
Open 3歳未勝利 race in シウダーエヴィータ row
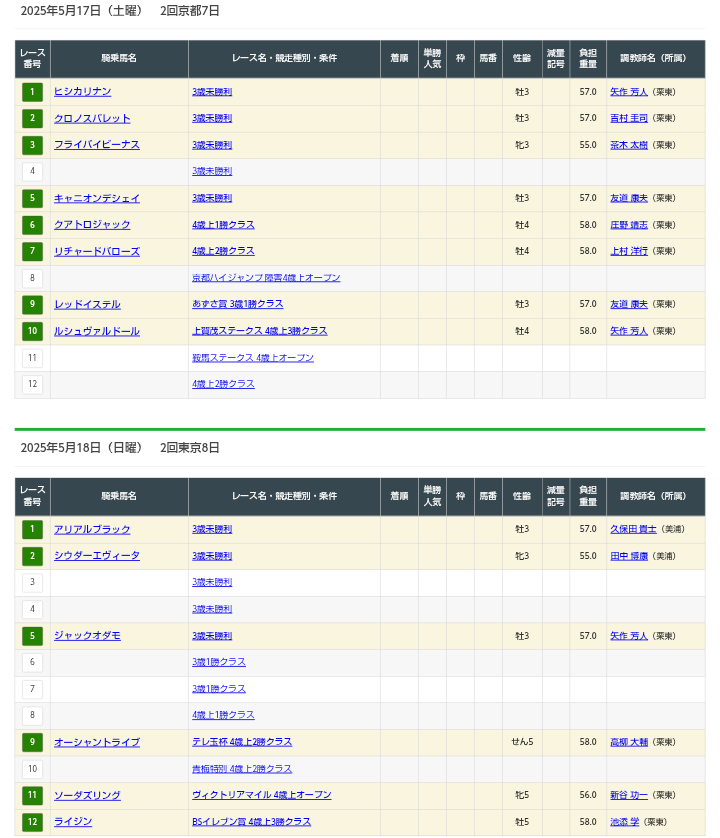[212, 556]
